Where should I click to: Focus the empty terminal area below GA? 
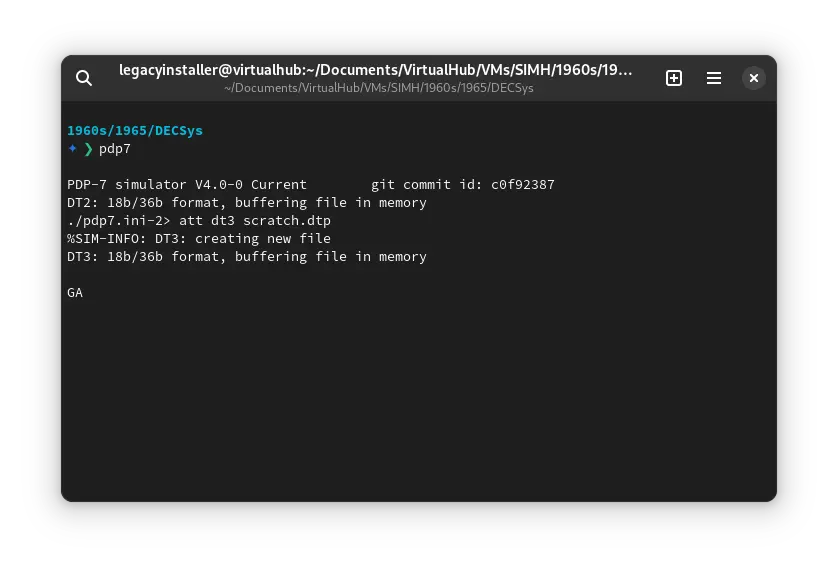418,400
